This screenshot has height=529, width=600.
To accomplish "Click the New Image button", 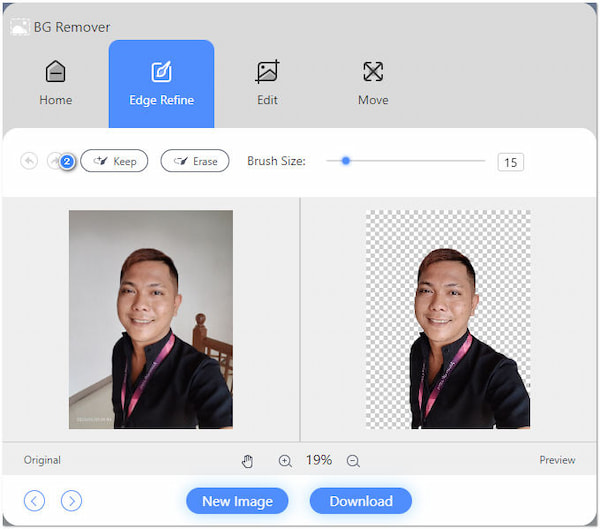I will pos(237,501).
